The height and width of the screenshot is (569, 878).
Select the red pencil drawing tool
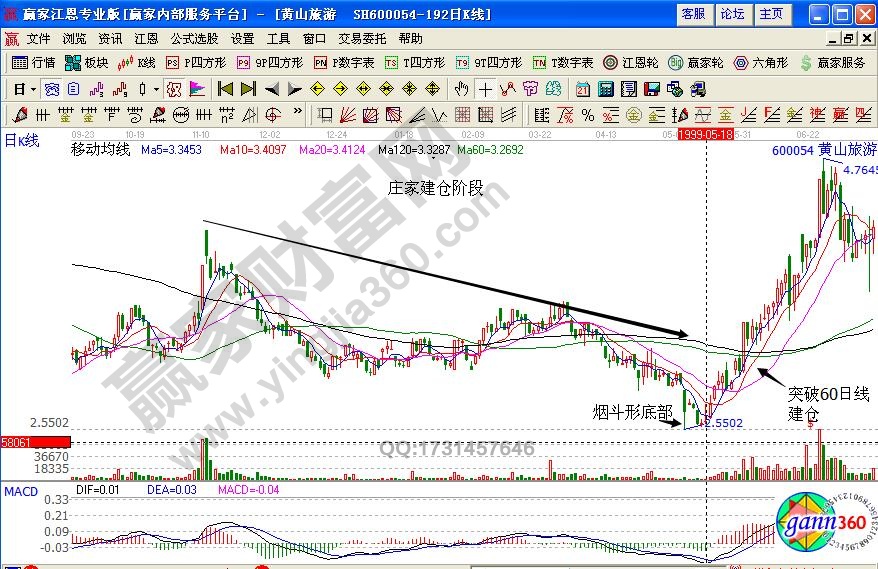click(x=20, y=115)
